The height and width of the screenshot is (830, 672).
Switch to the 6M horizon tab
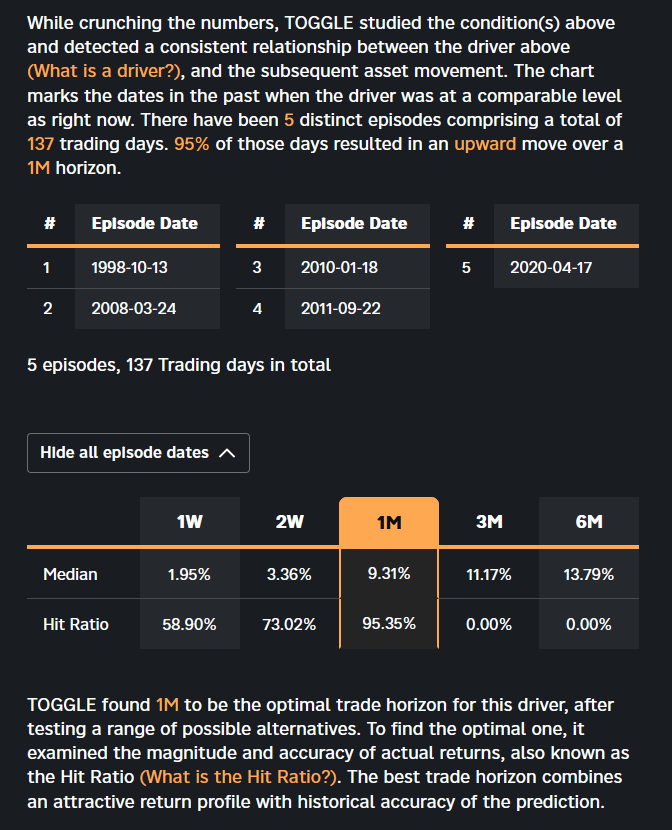(589, 521)
